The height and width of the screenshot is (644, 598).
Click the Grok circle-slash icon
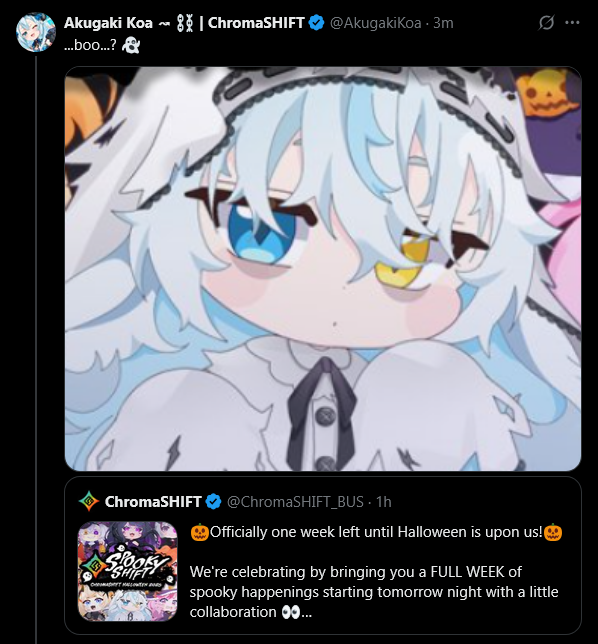(x=546, y=23)
